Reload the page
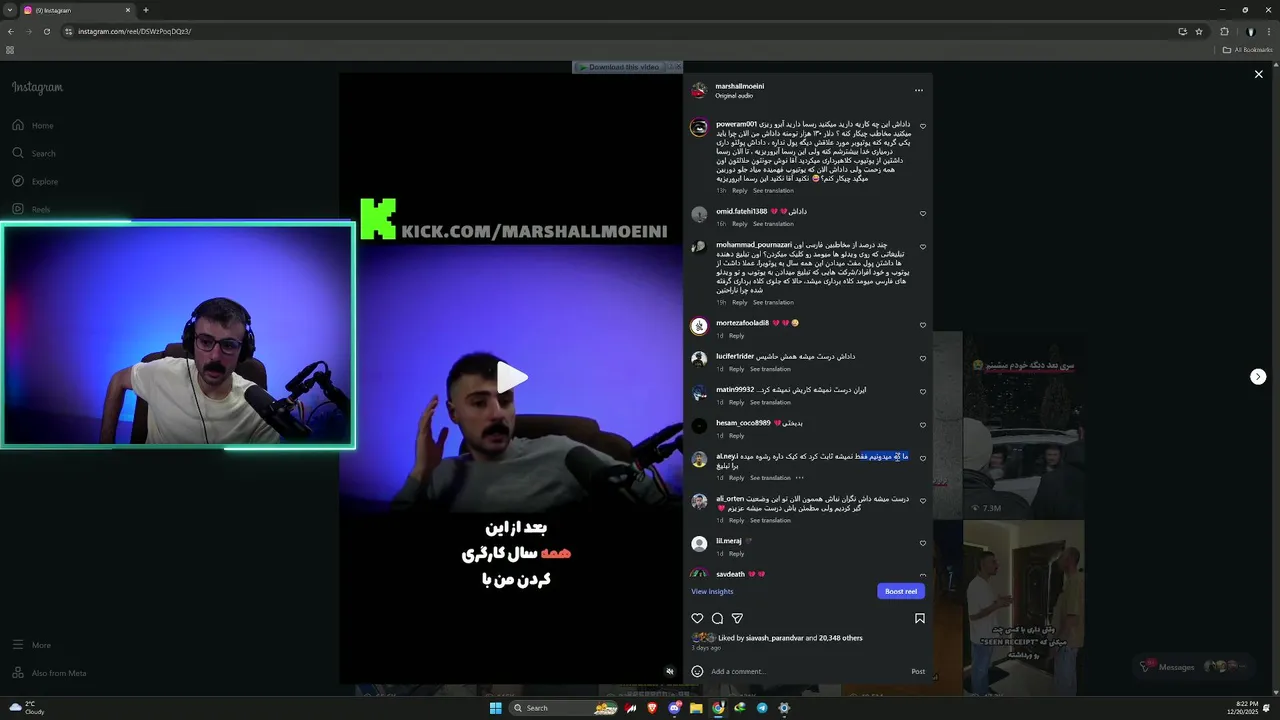The height and width of the screenshot is (720, 1280). (46, 31)
